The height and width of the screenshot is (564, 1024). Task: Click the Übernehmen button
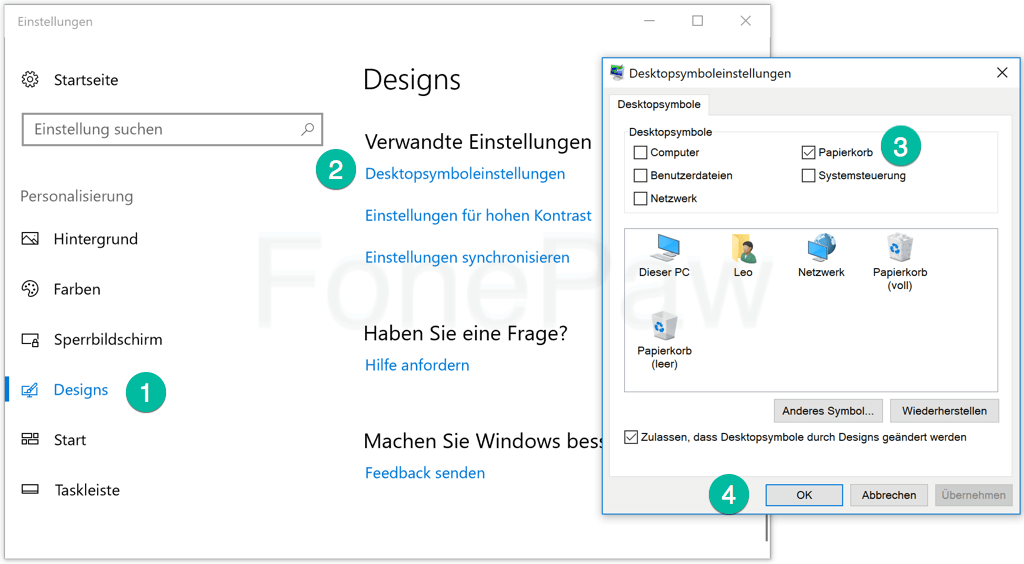(x=973, y=495)
